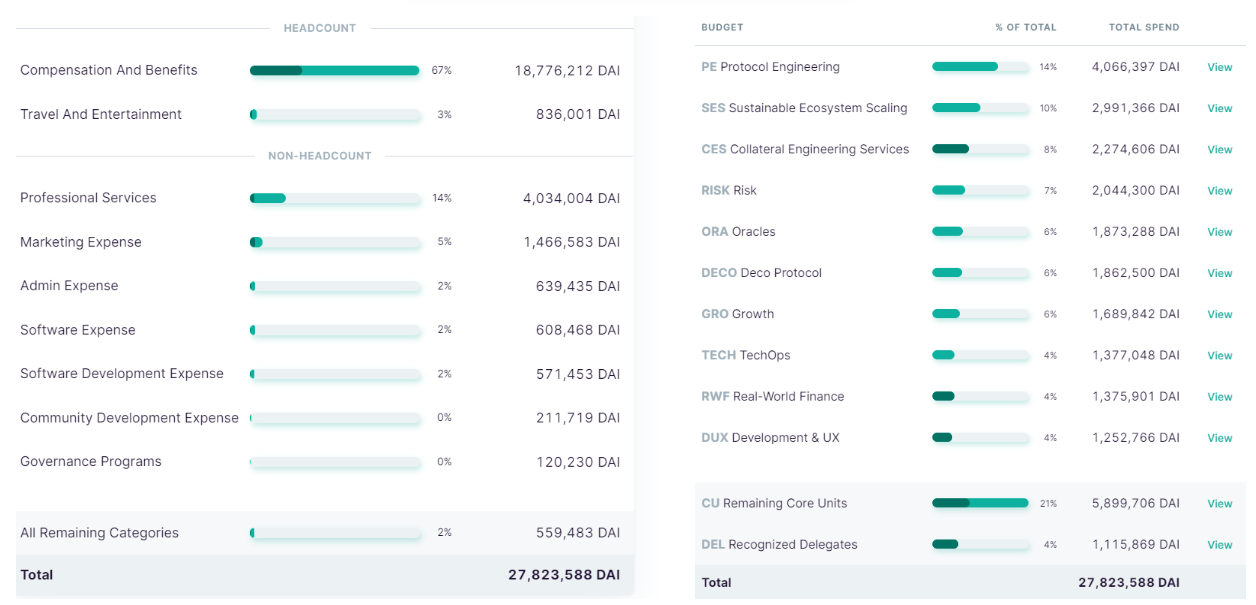1256x605 pixels.
Task: Click View for DECO Deco Protocol
Action: click(x=1219, y=273)
